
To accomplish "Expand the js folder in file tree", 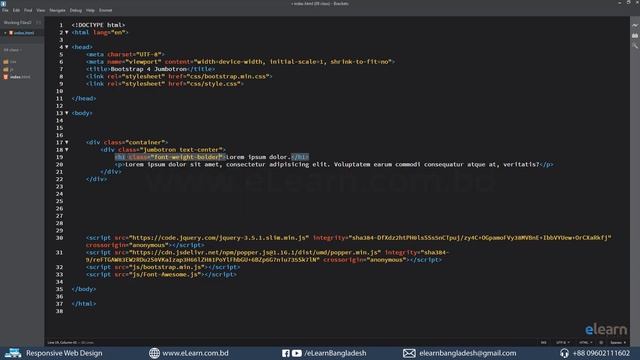I will [11, 69].
